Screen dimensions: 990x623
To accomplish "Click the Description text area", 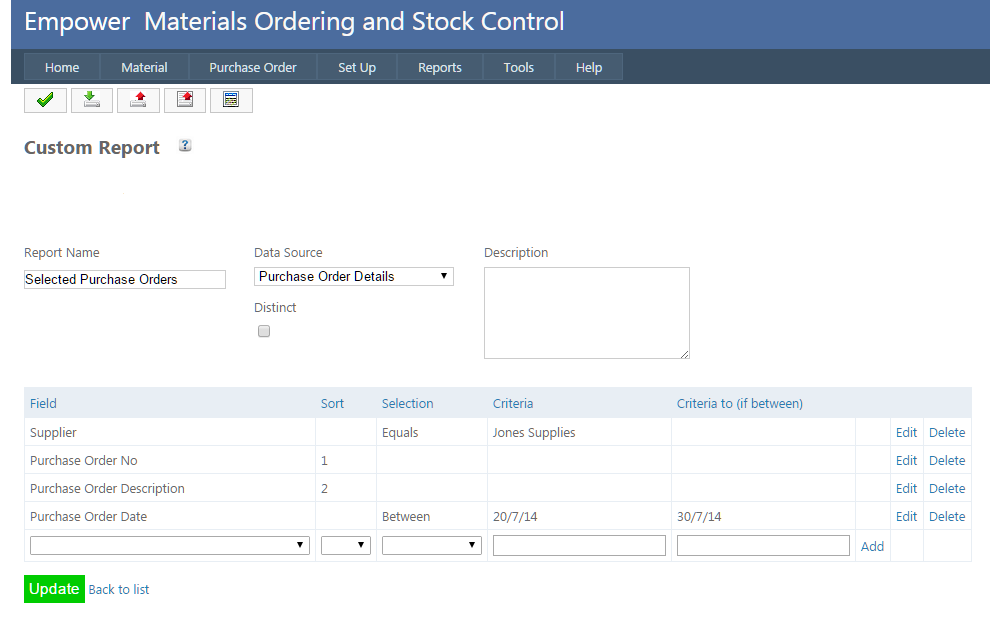I will click(x=586, y=312).
